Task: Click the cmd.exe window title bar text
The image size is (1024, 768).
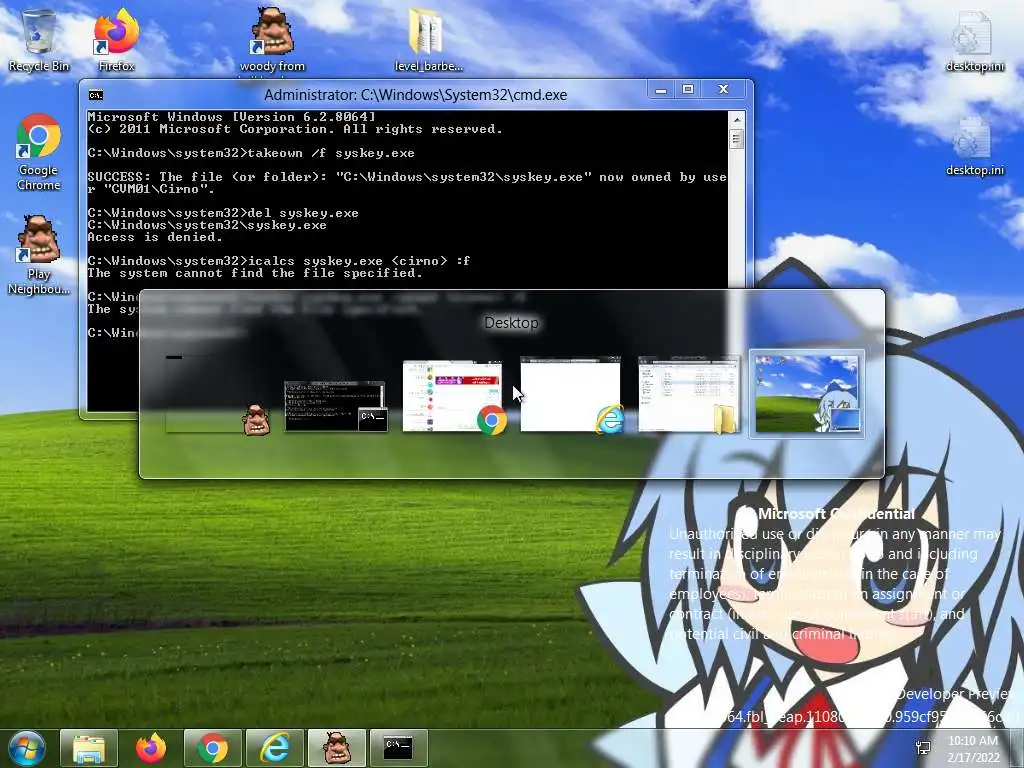Action: click(415, 95)
